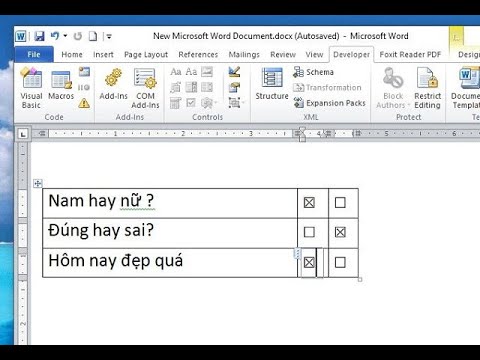The width and height of the screenshot is (480, 360).
Task: Switch to the References tab
Action: point(198,54)
